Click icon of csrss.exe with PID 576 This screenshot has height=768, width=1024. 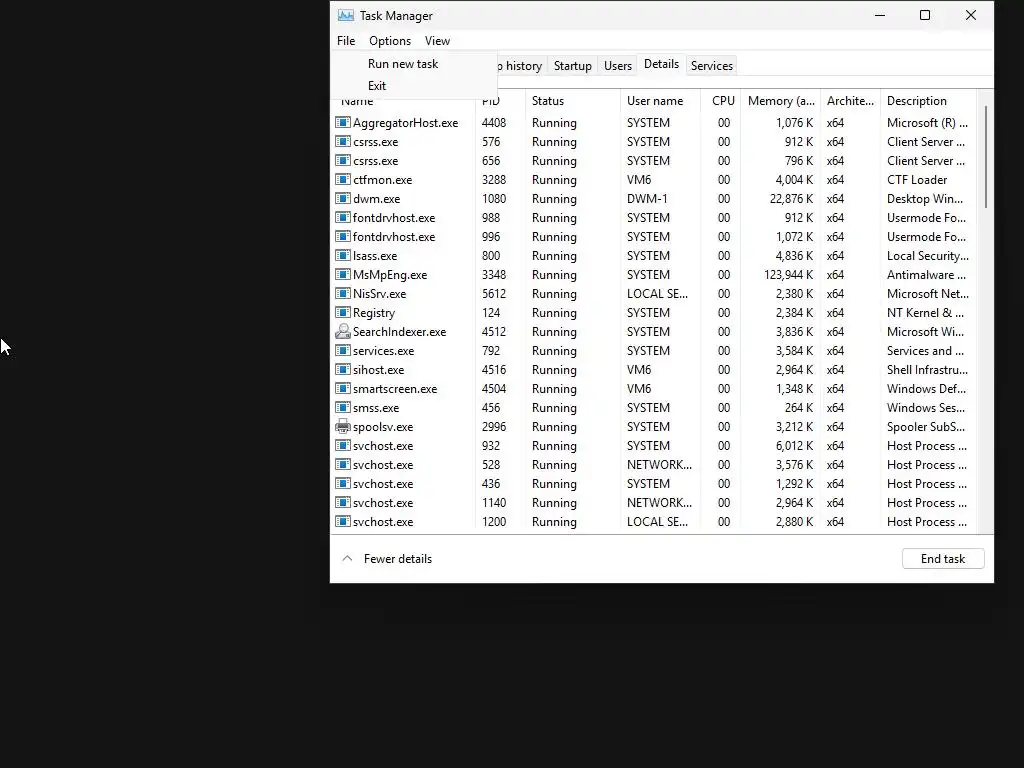point(343,141)
